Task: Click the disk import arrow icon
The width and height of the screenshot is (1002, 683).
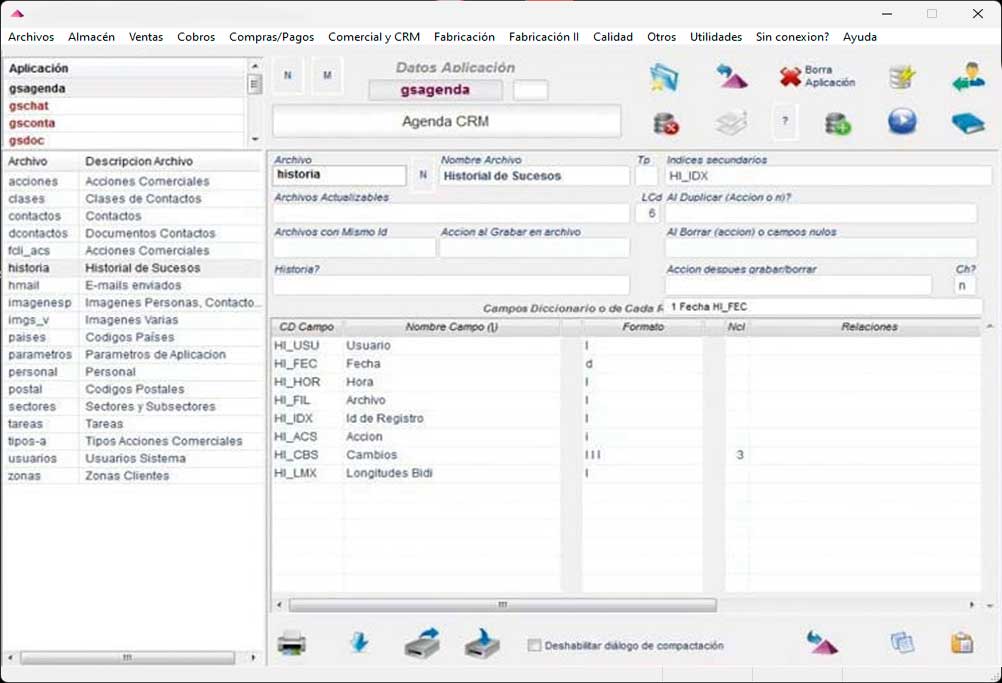Action: click(482, 643)
